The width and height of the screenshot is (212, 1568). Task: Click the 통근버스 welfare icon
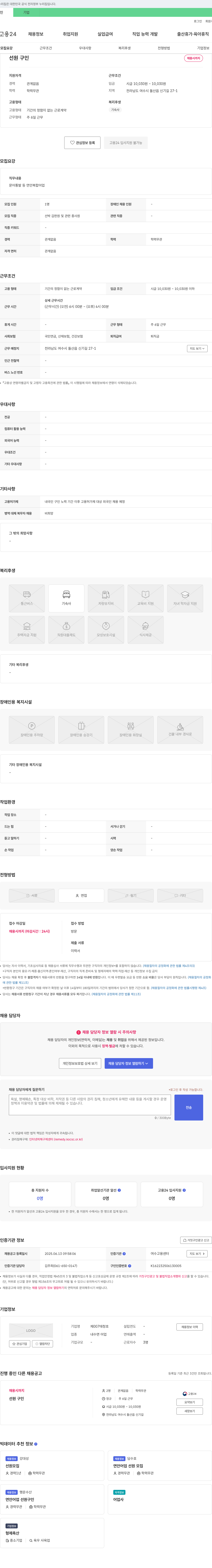click(x=27, y=598)
